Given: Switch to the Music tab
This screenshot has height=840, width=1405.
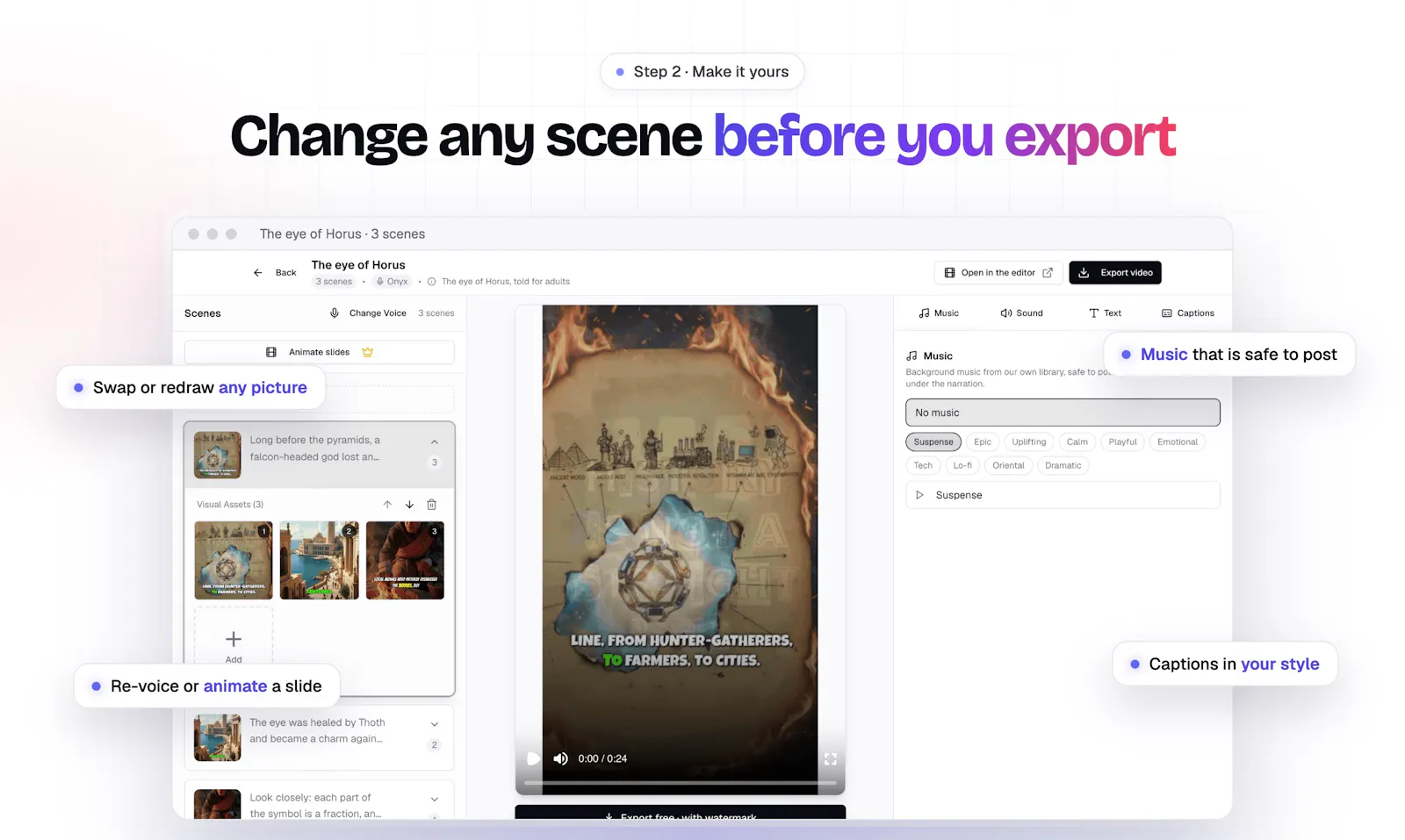Looking at the screenshot, I should coord(939,313).
